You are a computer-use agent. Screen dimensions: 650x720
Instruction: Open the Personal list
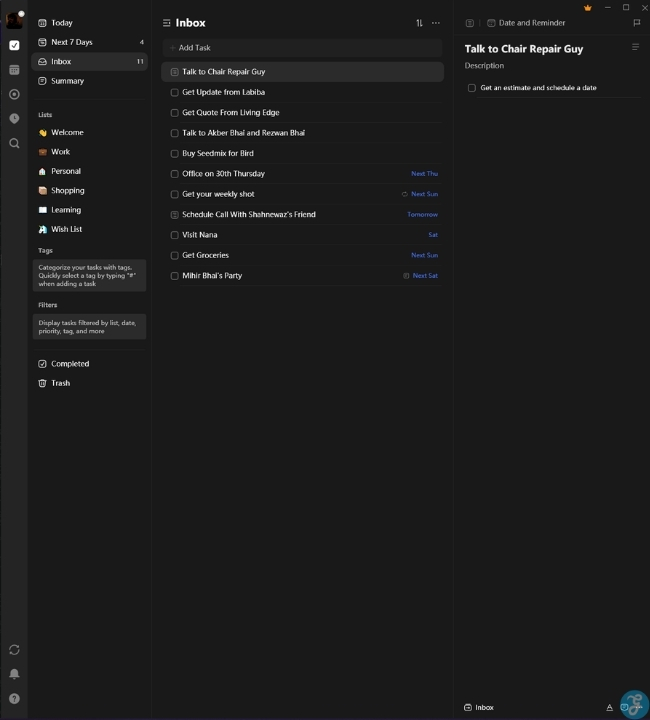tap(90, 171)
